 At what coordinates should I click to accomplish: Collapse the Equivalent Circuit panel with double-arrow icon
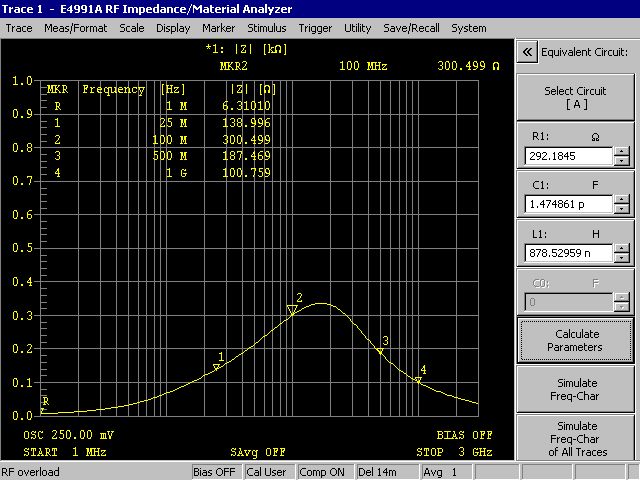point(527,52)
